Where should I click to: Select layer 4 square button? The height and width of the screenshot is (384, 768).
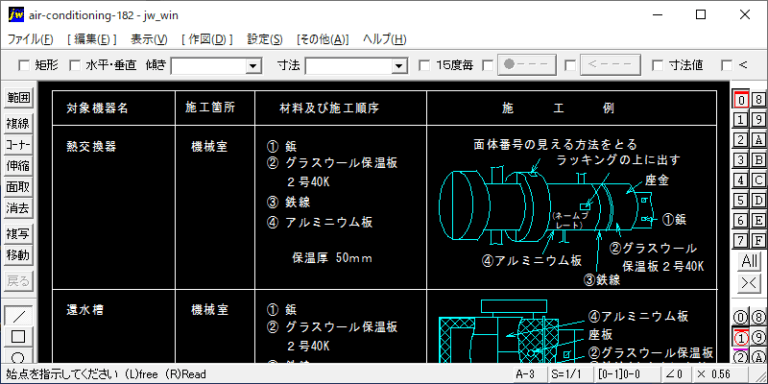[741, 180]
